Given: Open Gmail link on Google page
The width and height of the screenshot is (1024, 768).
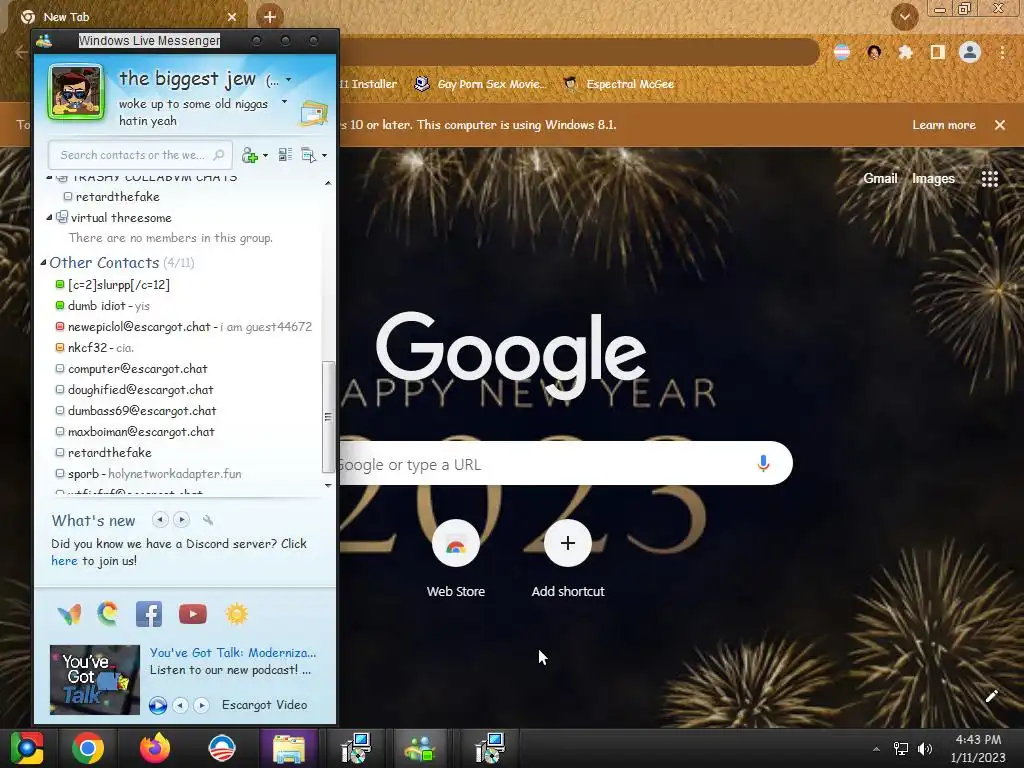Looking at the screenshot, I should (x=880, y=178).
